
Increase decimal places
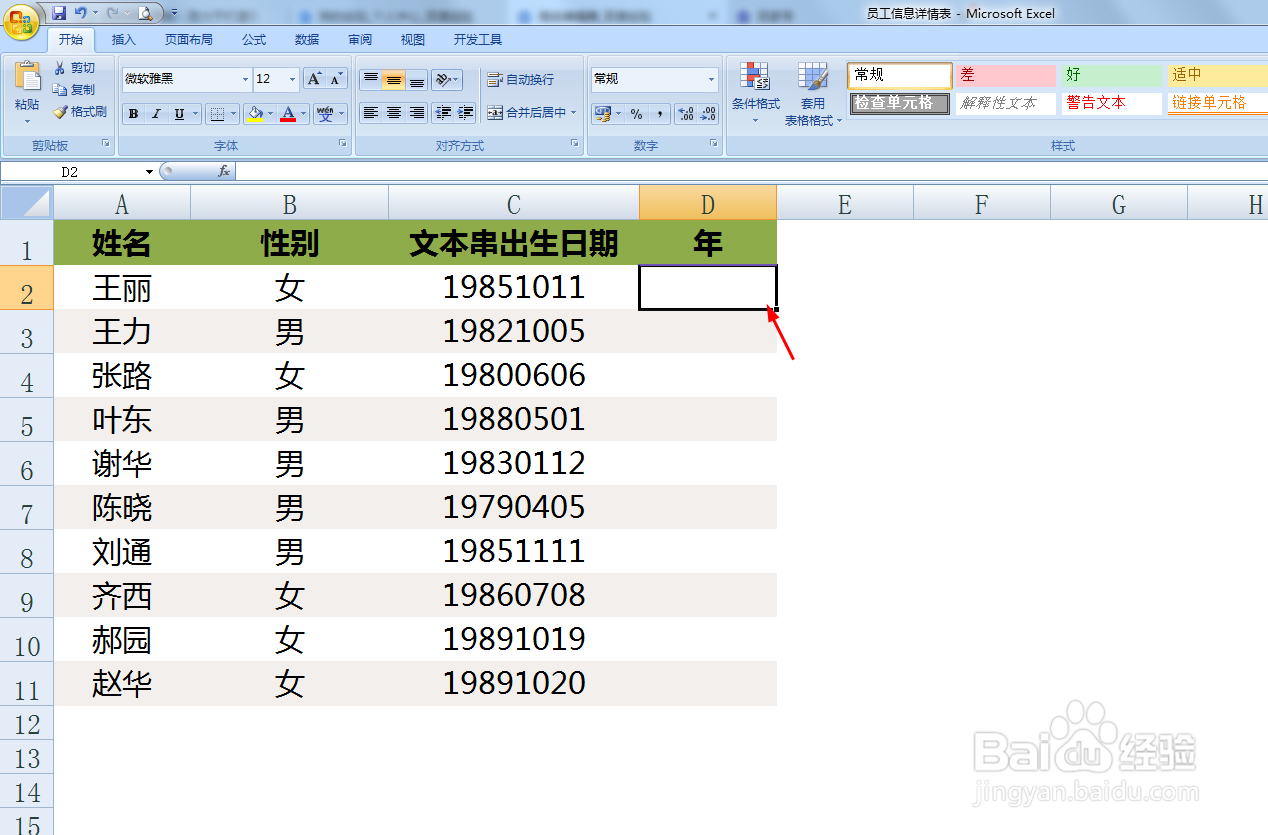pyautogui.click(x=686, y=114)
